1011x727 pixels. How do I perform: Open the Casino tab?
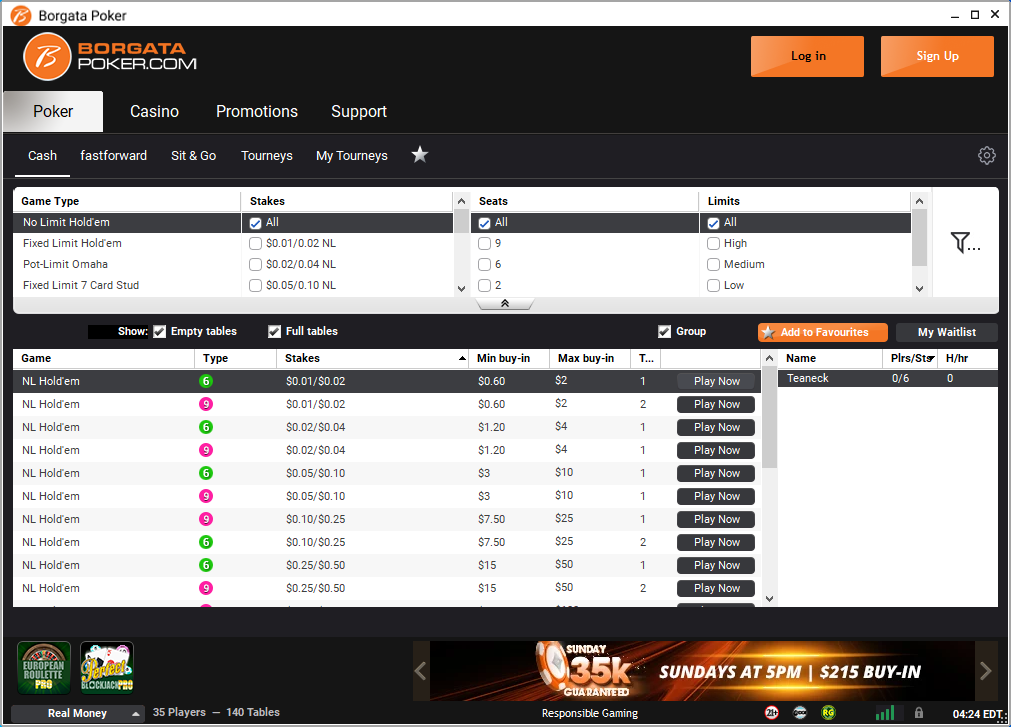pos(155,111)
